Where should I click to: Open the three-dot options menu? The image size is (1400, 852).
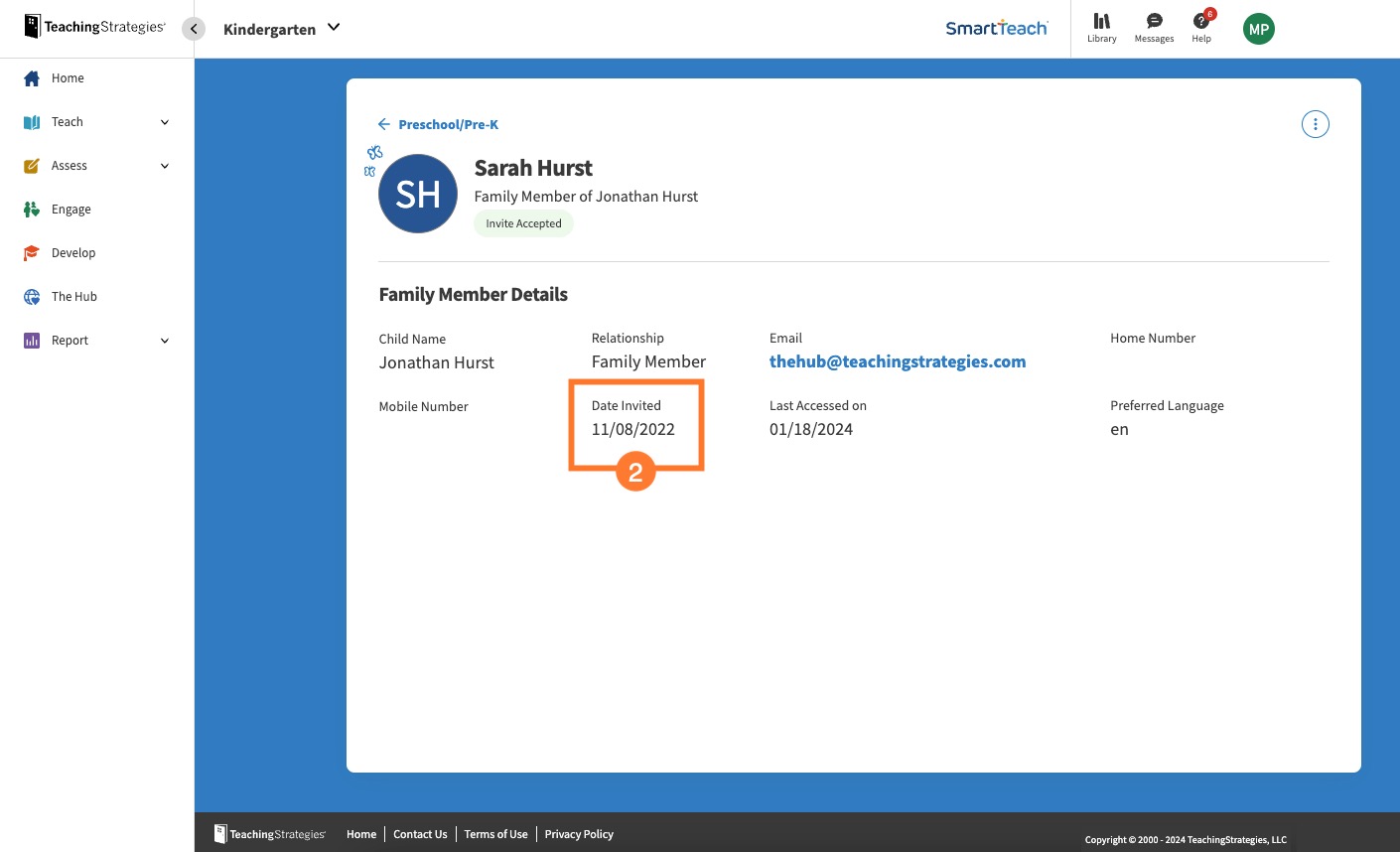pos(1315,123)
